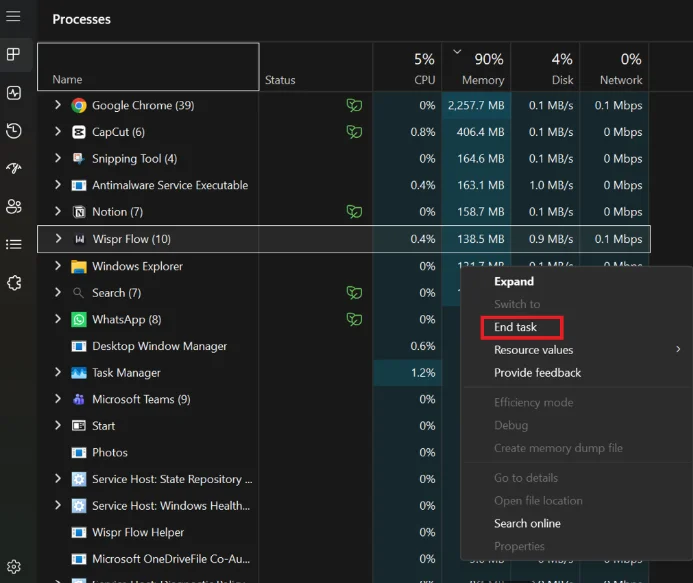Image resolution: width=693 pixels, height=583 pixels.
Task: Click Google Chrome efficiency mode leaf icon
Action: 354,105
